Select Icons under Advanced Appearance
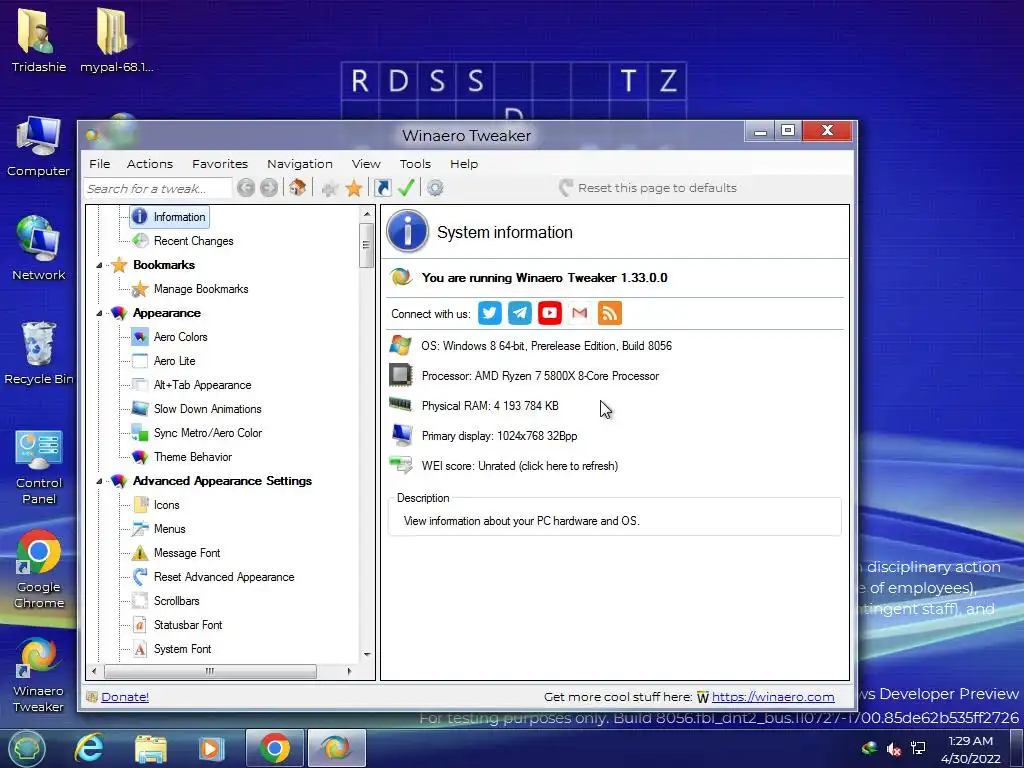Image resolution: width=1024 pixels, height=768 pixels. tap(167, 505)
